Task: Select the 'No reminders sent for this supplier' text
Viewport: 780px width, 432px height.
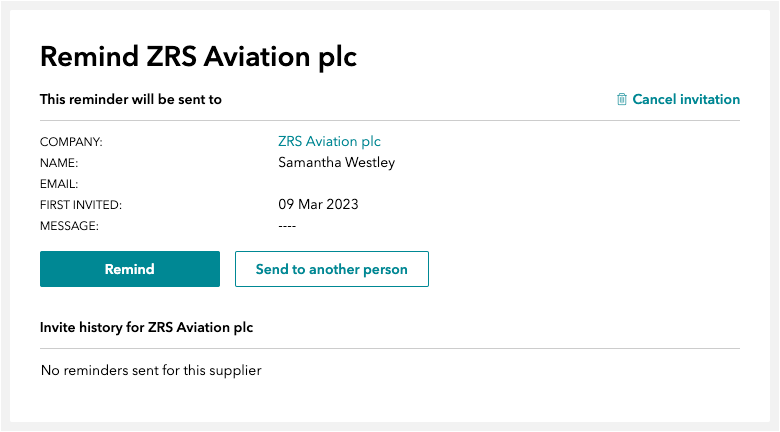Action: pos(151,370)
